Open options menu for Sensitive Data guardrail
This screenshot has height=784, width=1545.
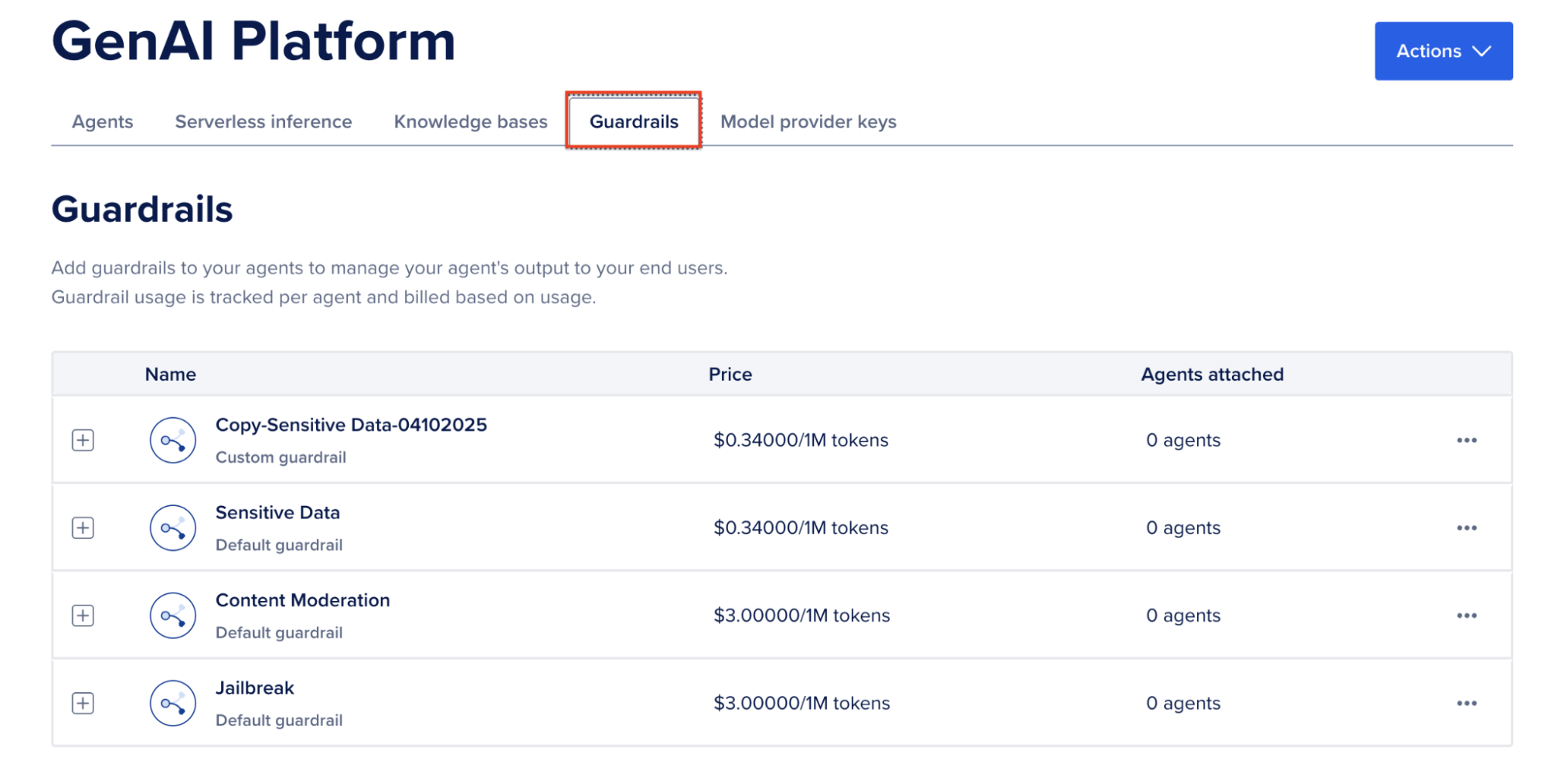1465,528
